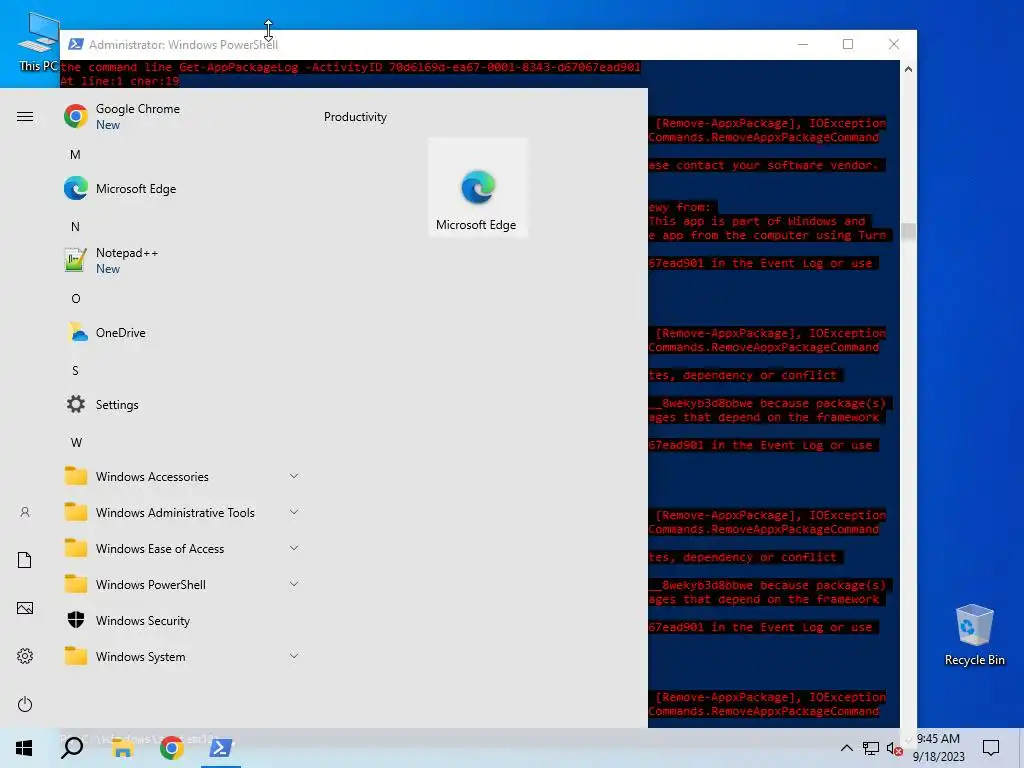The image size is (1024, 768).
Task: Select the Recycle Bin desktop icon
Action: pyautogui.click(x=974, y=635)
